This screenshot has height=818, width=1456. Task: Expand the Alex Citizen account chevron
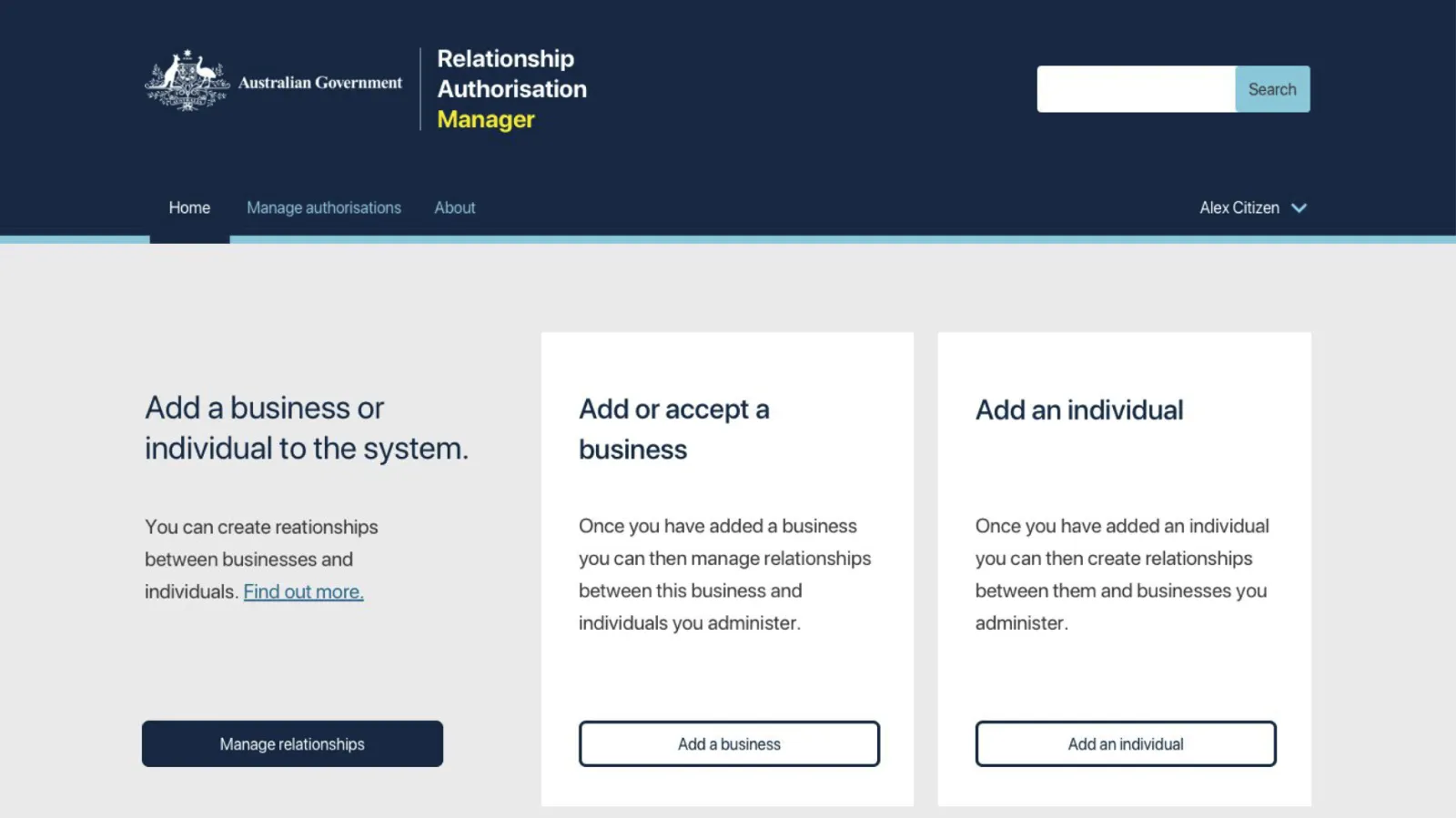1299,208
